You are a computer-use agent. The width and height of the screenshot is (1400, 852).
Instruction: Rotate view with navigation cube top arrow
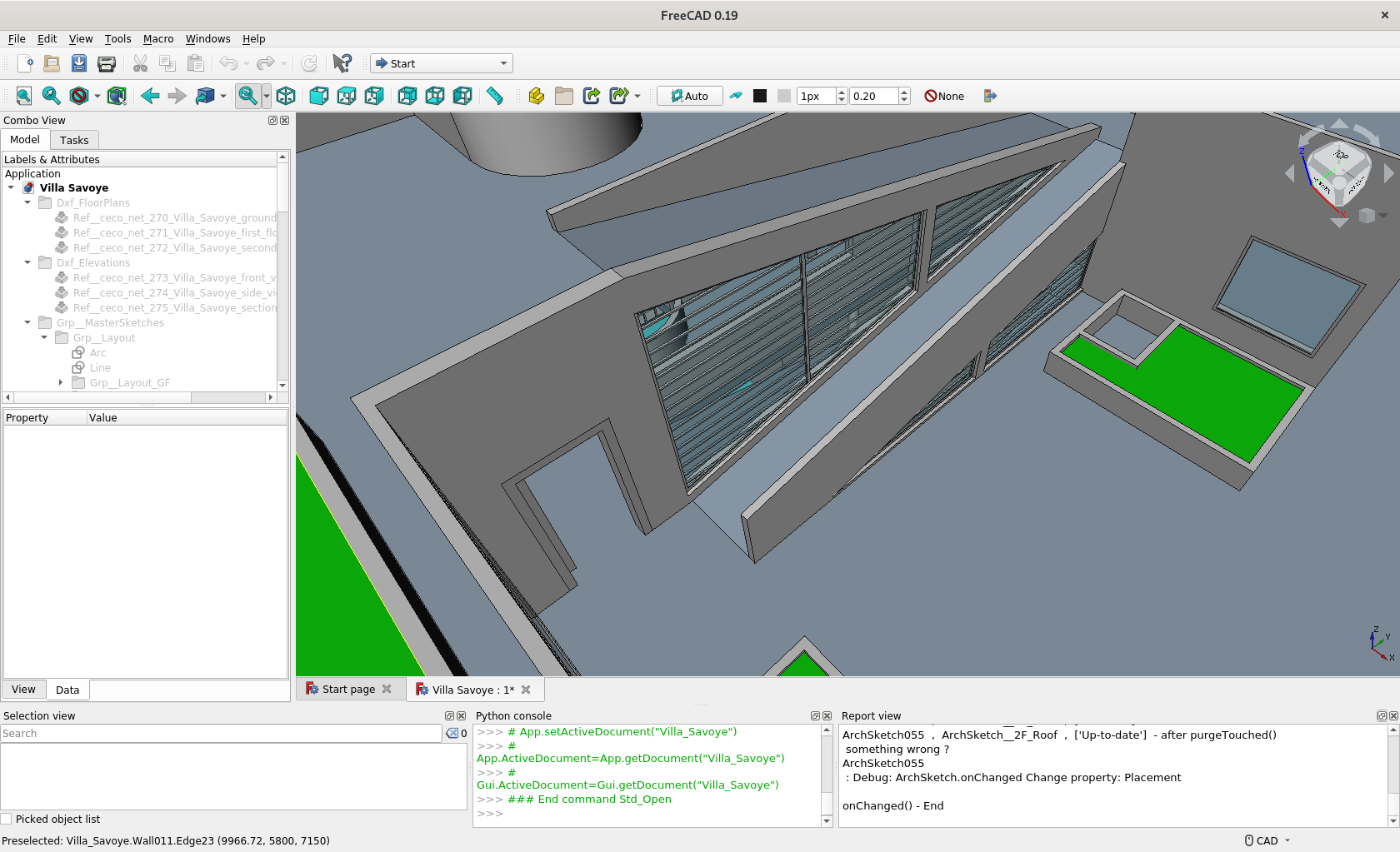[x=1339, y=124]
